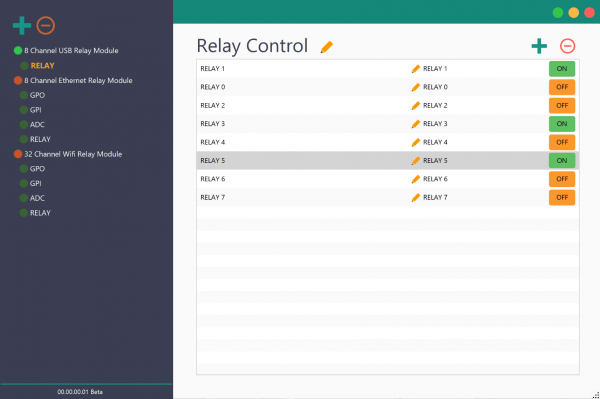Select 8 Channel USB Relay Module
This screenshot has width=600, height=399.
(x=71, y=50)
